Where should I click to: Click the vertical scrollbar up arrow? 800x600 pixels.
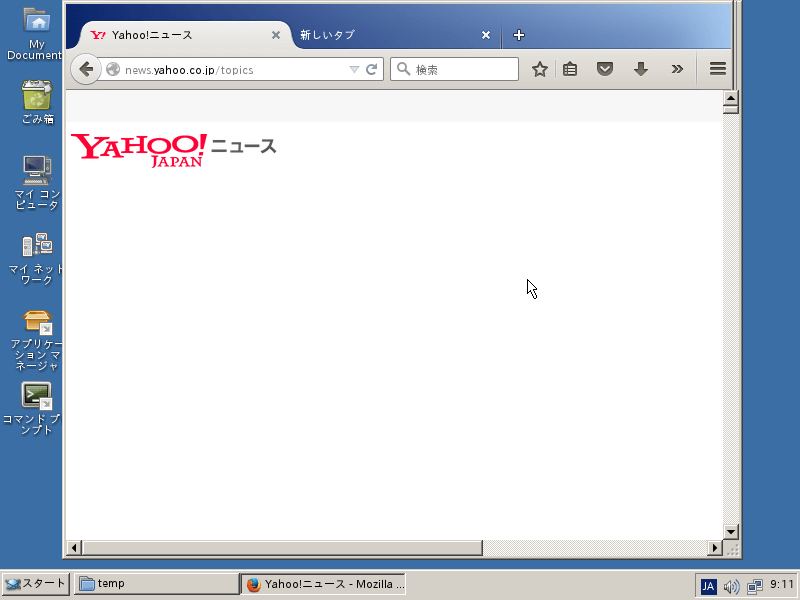(x=731, y=98)
